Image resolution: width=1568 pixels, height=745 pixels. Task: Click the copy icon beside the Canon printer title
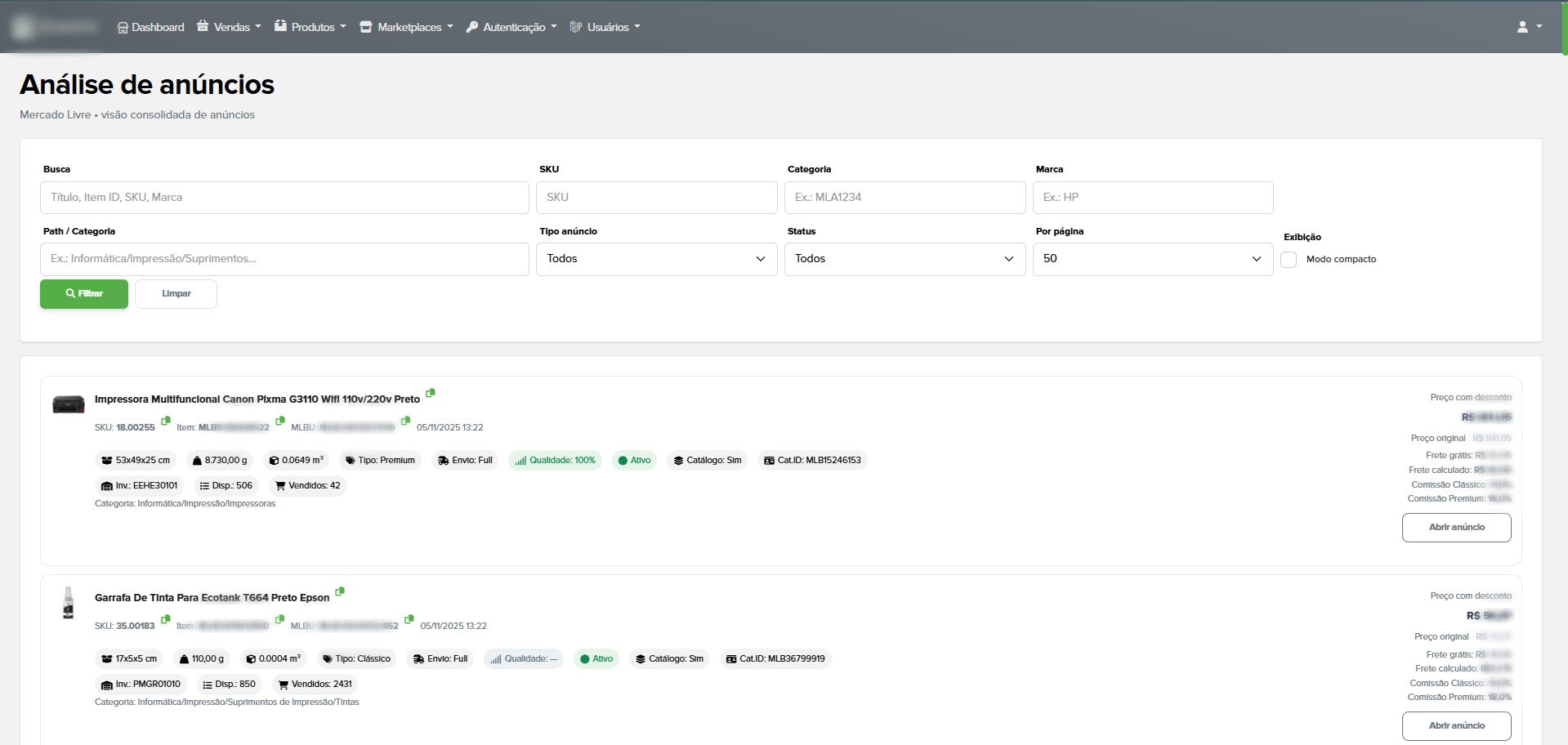point(431,393)
